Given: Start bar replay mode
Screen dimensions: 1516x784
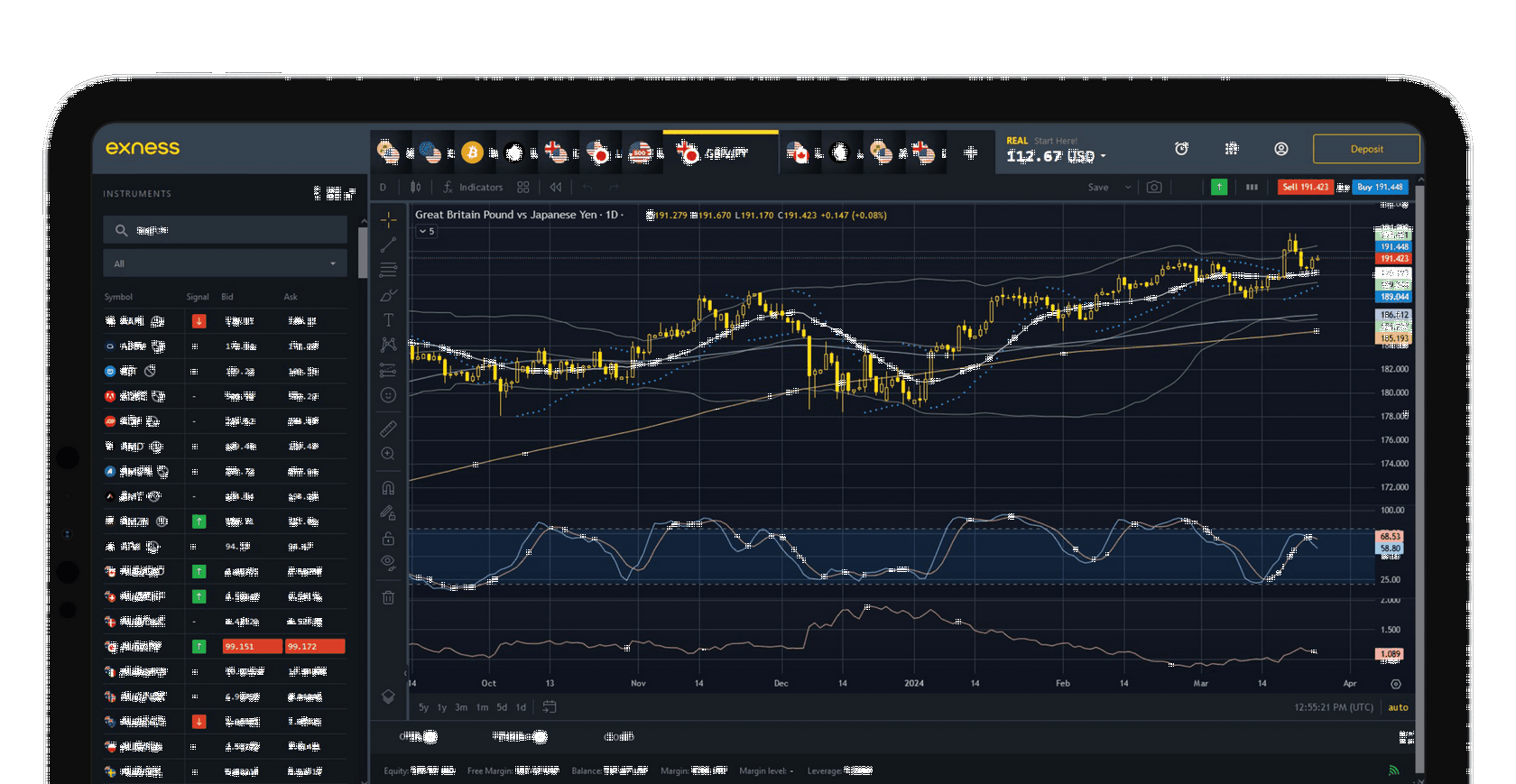Looking at the screenshot, I should pos(556,188).
